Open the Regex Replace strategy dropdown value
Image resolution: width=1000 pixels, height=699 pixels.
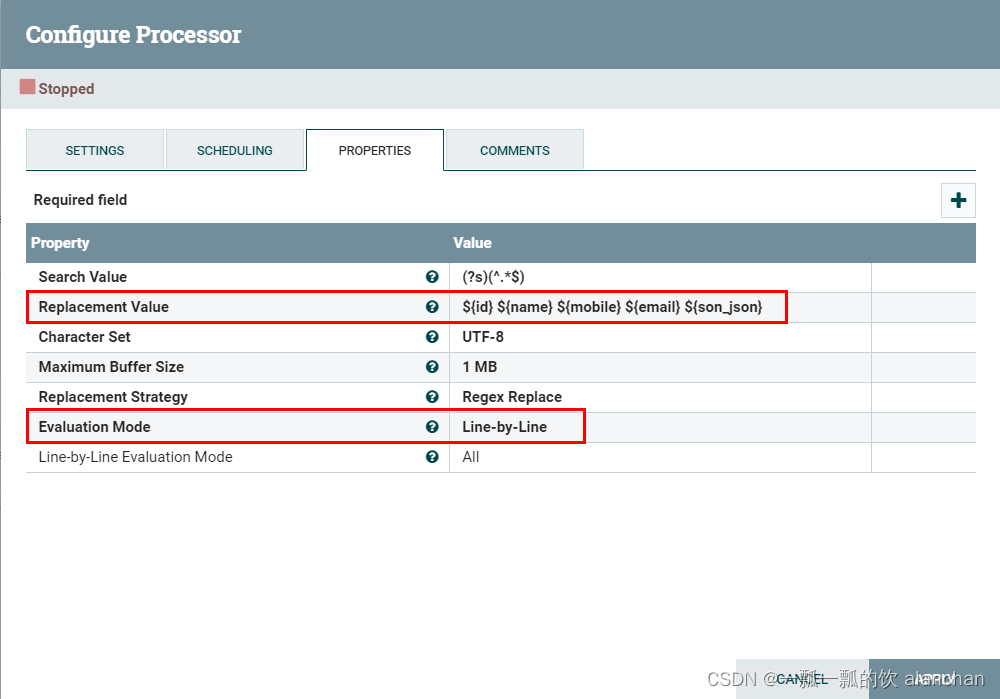click(660, 397)
